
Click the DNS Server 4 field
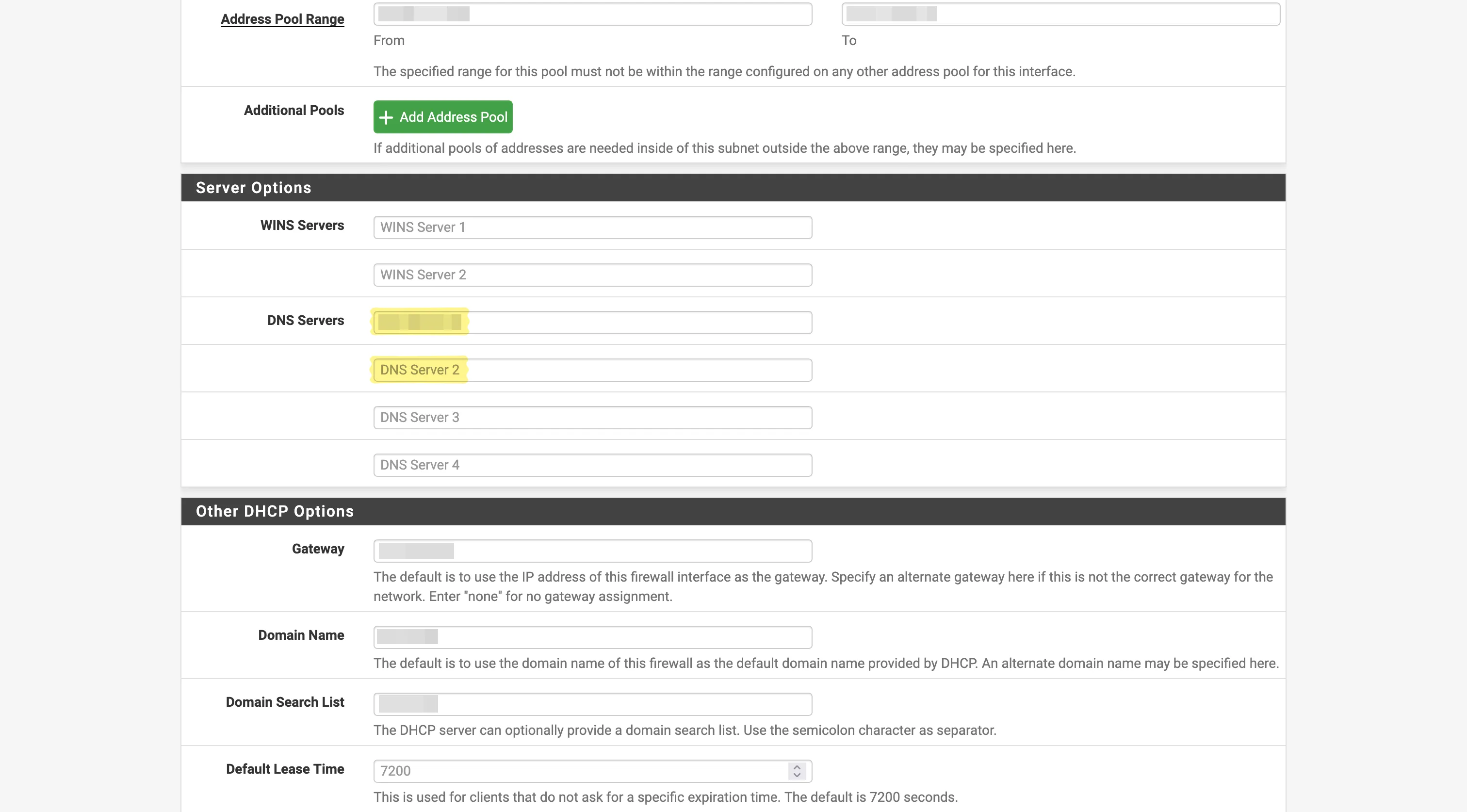[592, 465]
